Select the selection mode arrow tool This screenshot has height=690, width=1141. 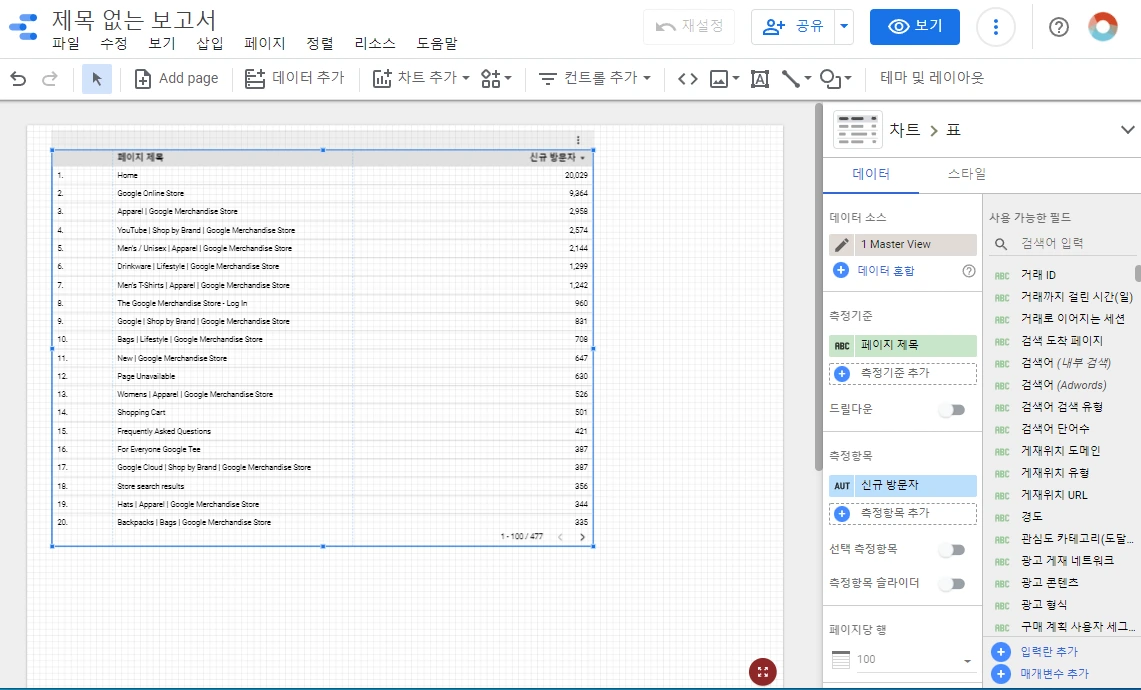(97, 79)
